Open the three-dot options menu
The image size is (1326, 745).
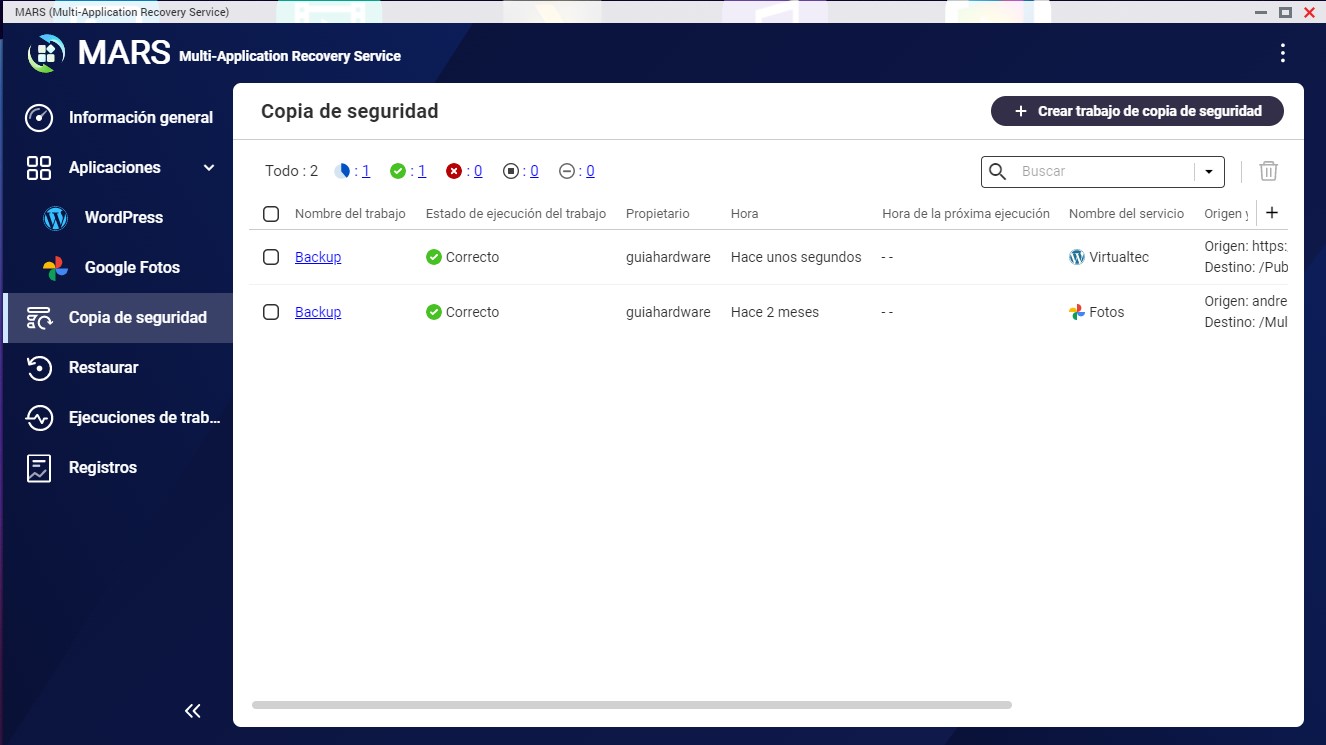[1283, 54]
